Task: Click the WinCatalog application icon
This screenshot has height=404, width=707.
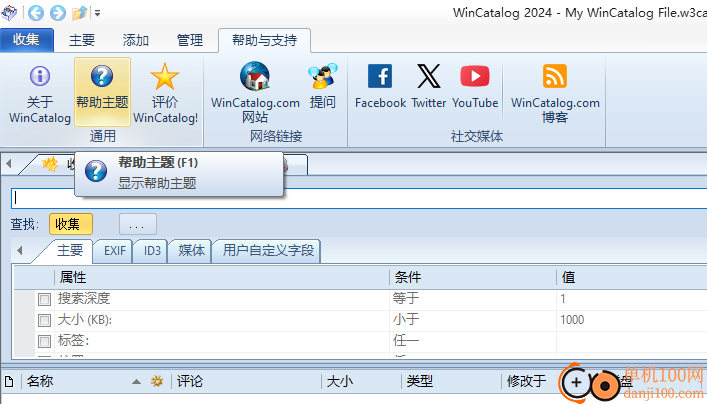Action: coord(9,13)
